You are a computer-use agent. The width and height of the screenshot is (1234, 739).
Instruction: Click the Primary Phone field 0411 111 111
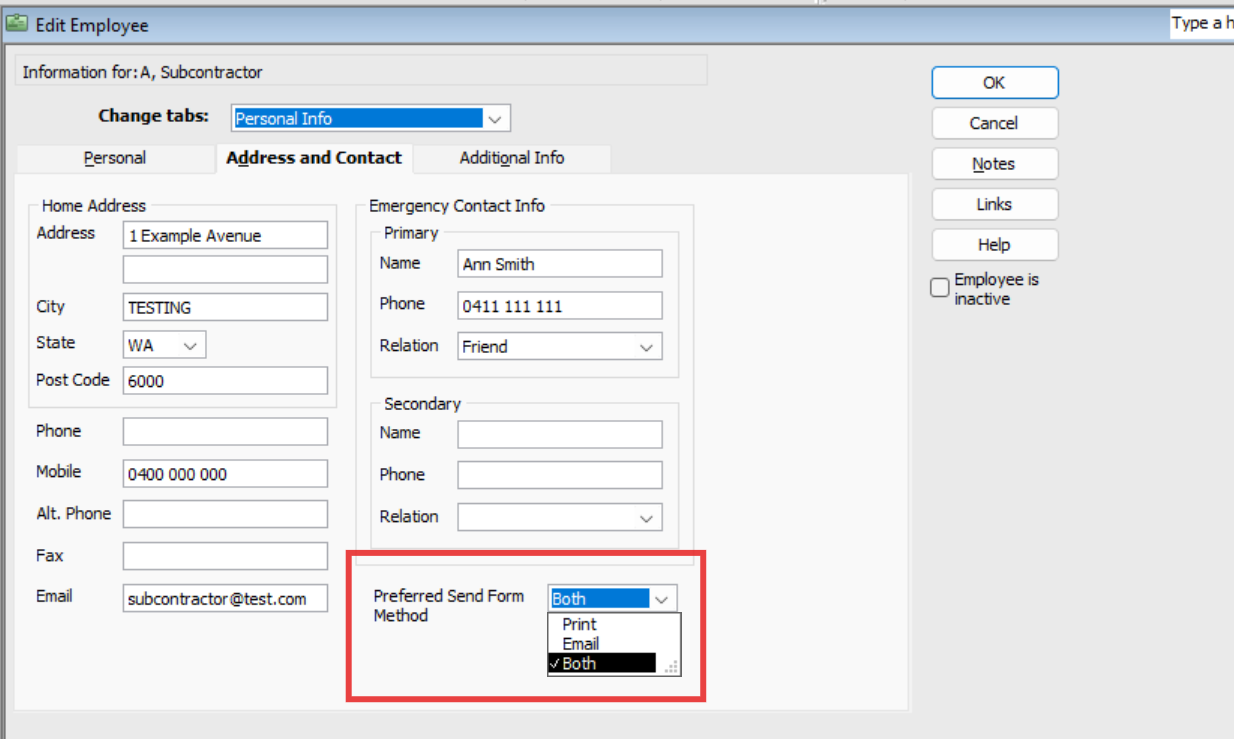[x=560, y=306]
